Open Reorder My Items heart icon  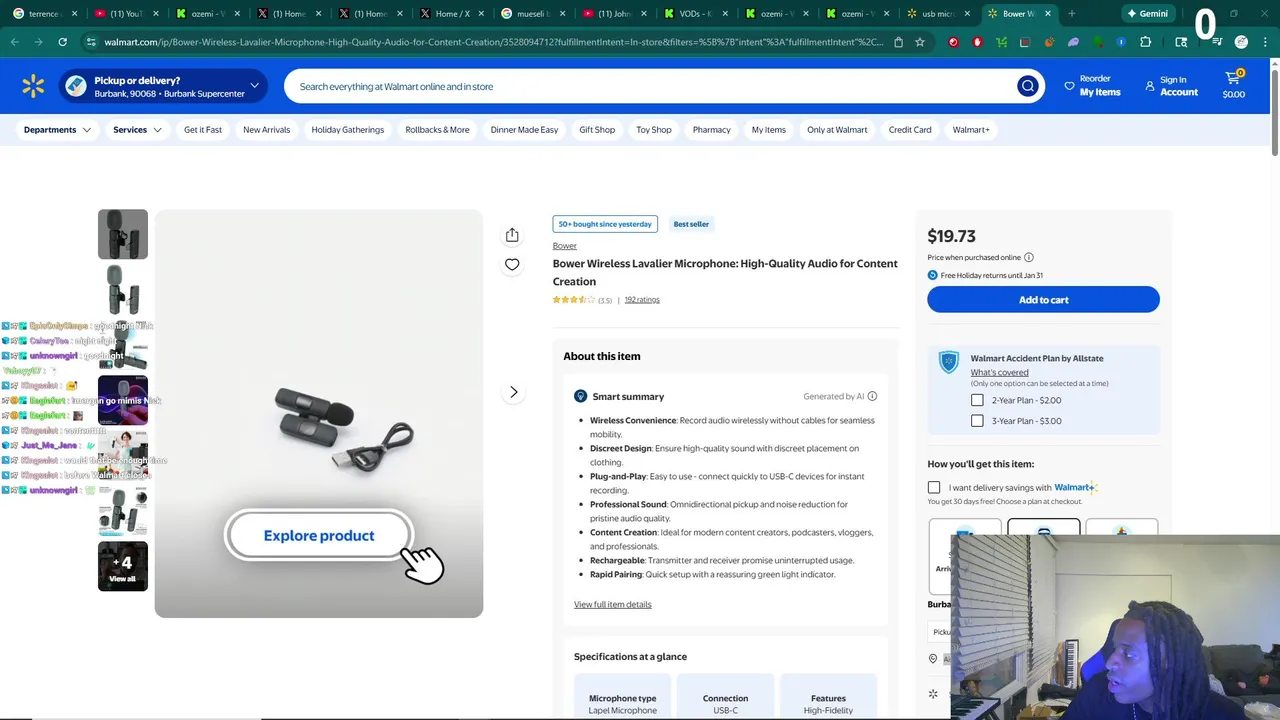[x=1070, y=86]
